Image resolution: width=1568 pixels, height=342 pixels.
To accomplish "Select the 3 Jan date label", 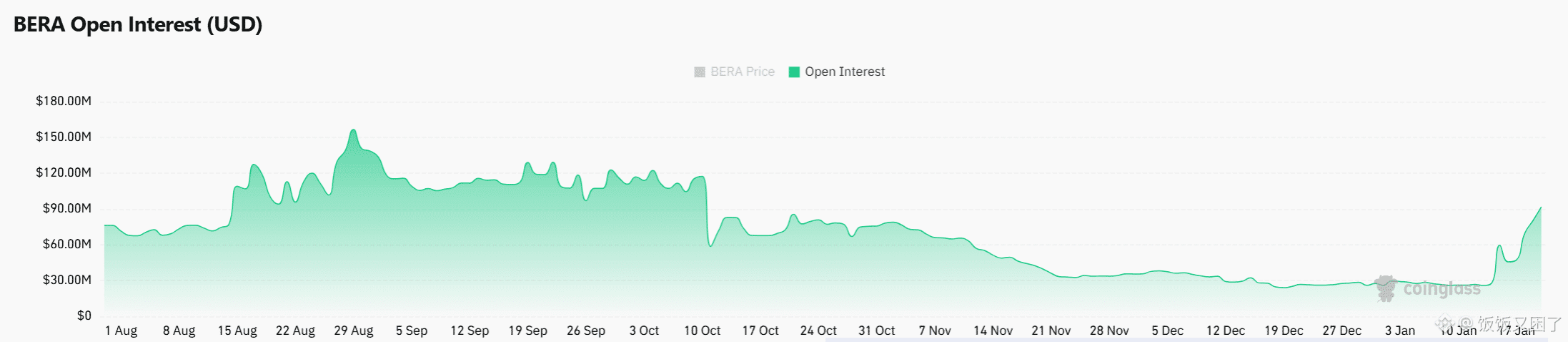I will click(x=1399, y=331).
